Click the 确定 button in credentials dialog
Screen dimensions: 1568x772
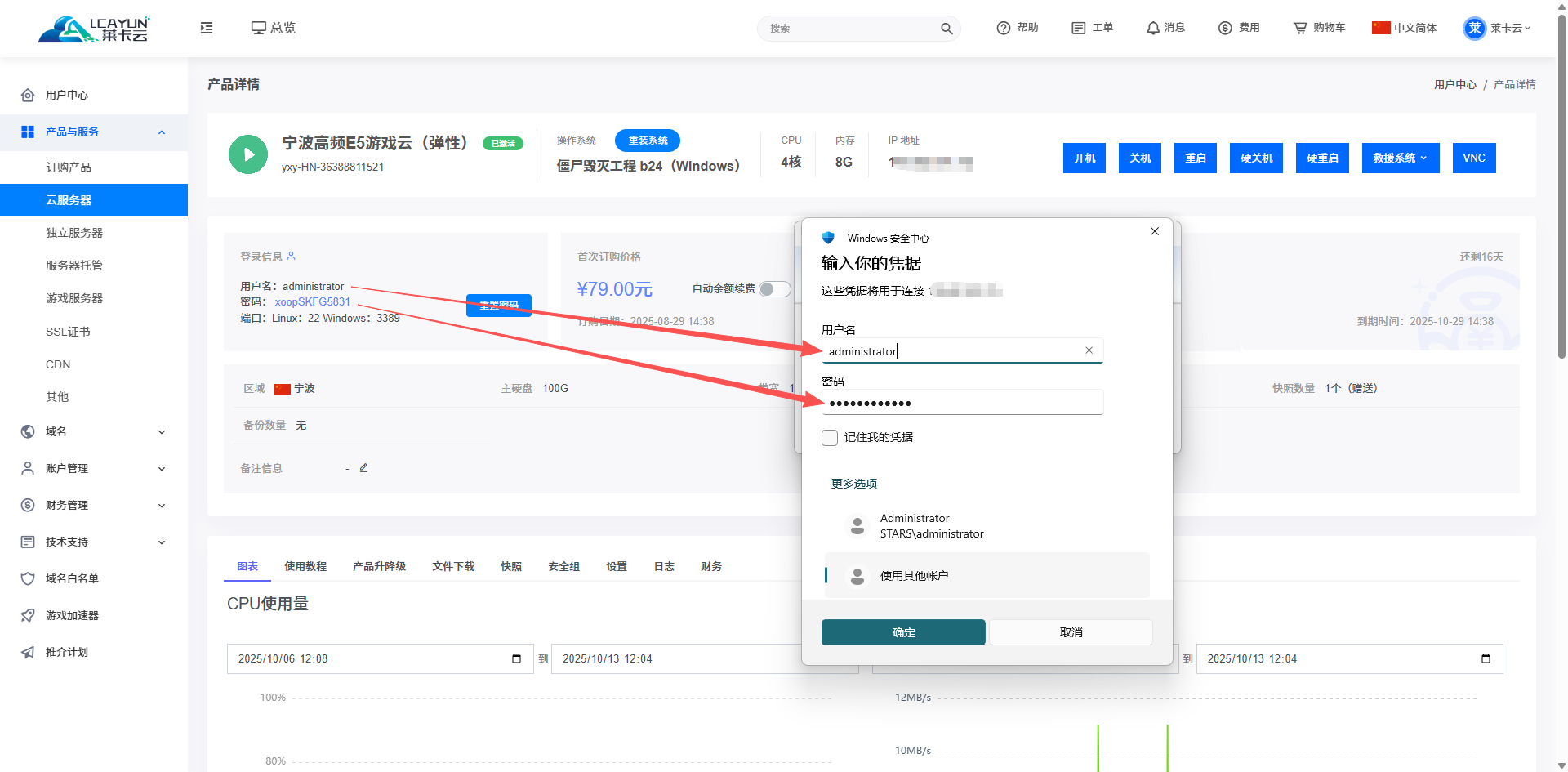pos(903,632)
